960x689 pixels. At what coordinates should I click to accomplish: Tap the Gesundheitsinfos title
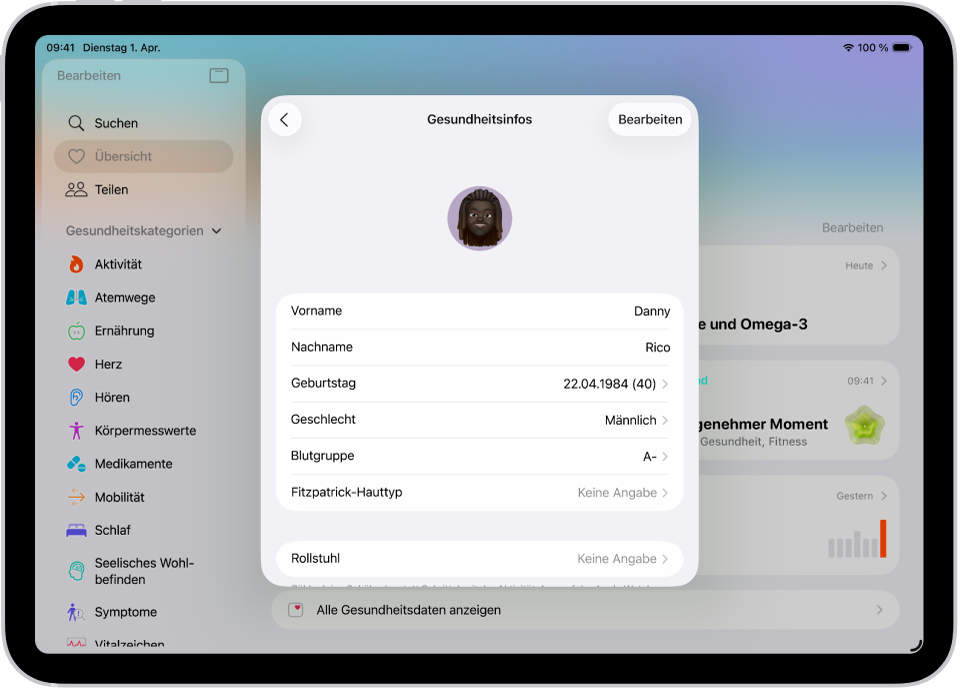click(x=479, y=119)
